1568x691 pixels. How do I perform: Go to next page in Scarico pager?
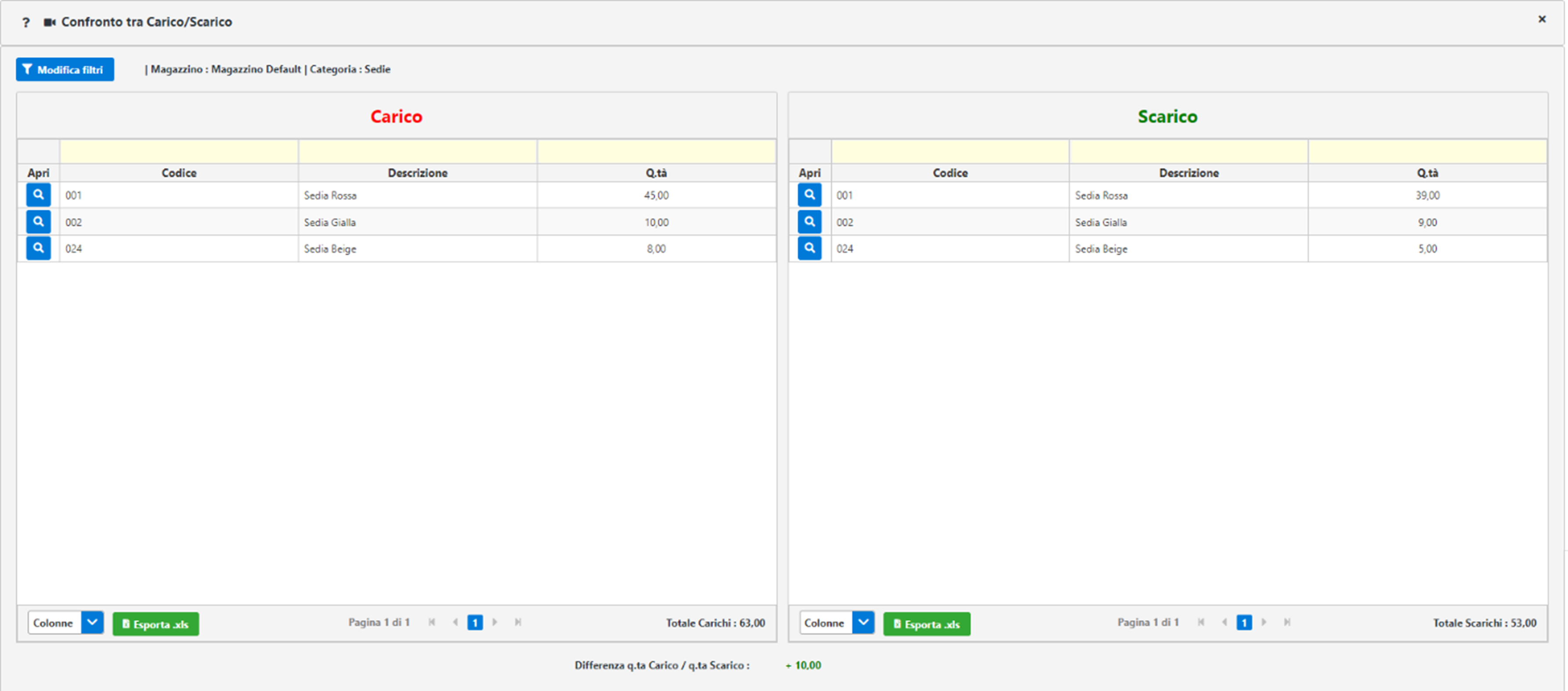(x=1264, y=622)
